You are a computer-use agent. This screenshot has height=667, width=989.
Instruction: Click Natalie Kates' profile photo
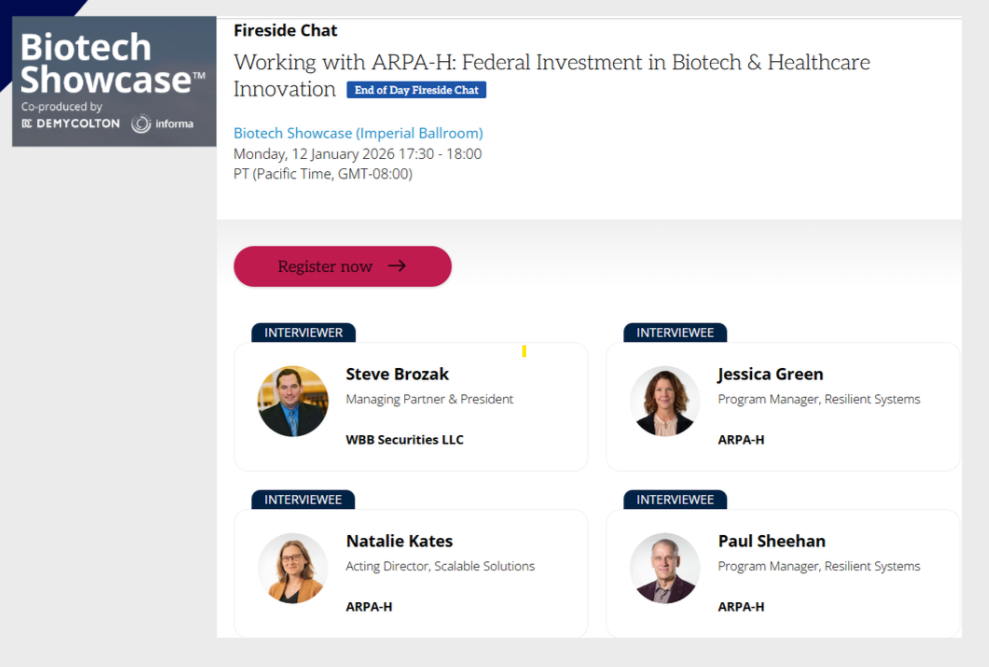[293, 568]
